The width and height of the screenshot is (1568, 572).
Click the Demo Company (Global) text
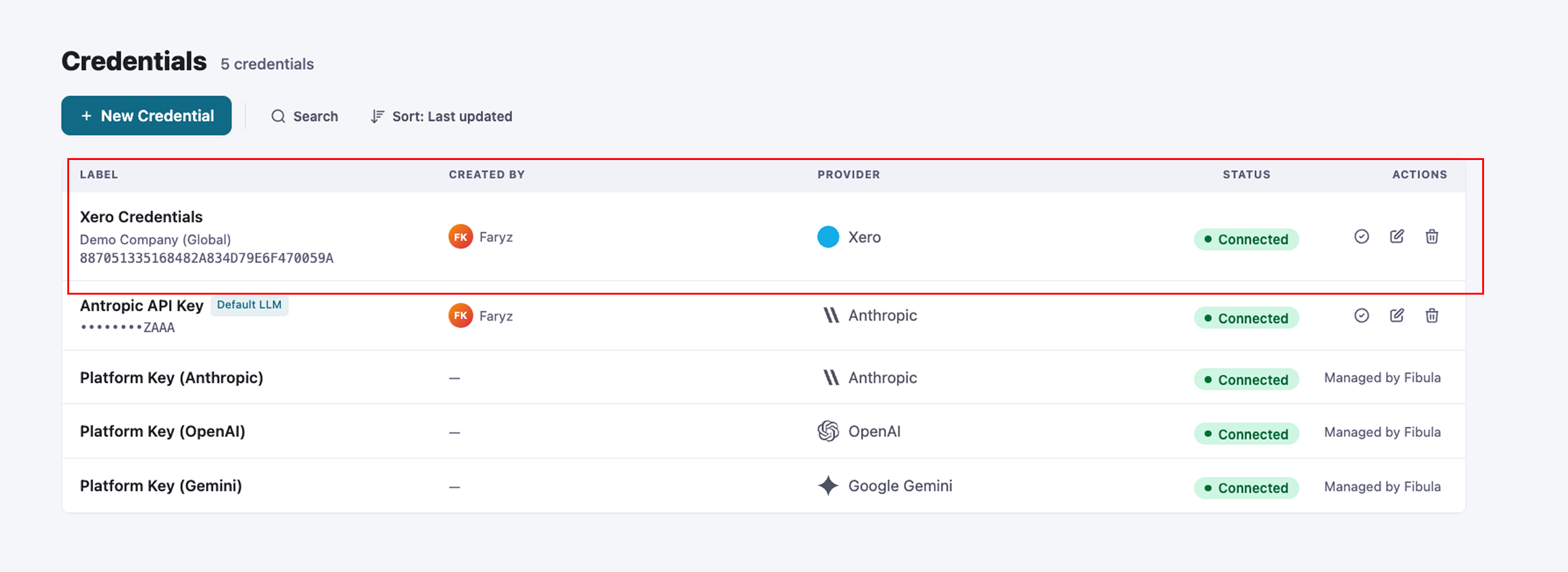[x=155, y=240]
